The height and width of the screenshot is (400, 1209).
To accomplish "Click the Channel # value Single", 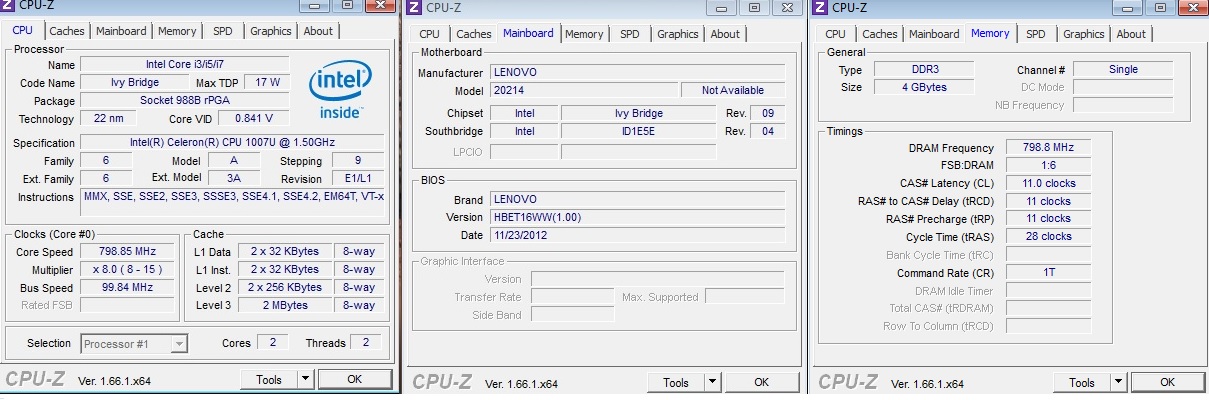I will coord(1123,69).
